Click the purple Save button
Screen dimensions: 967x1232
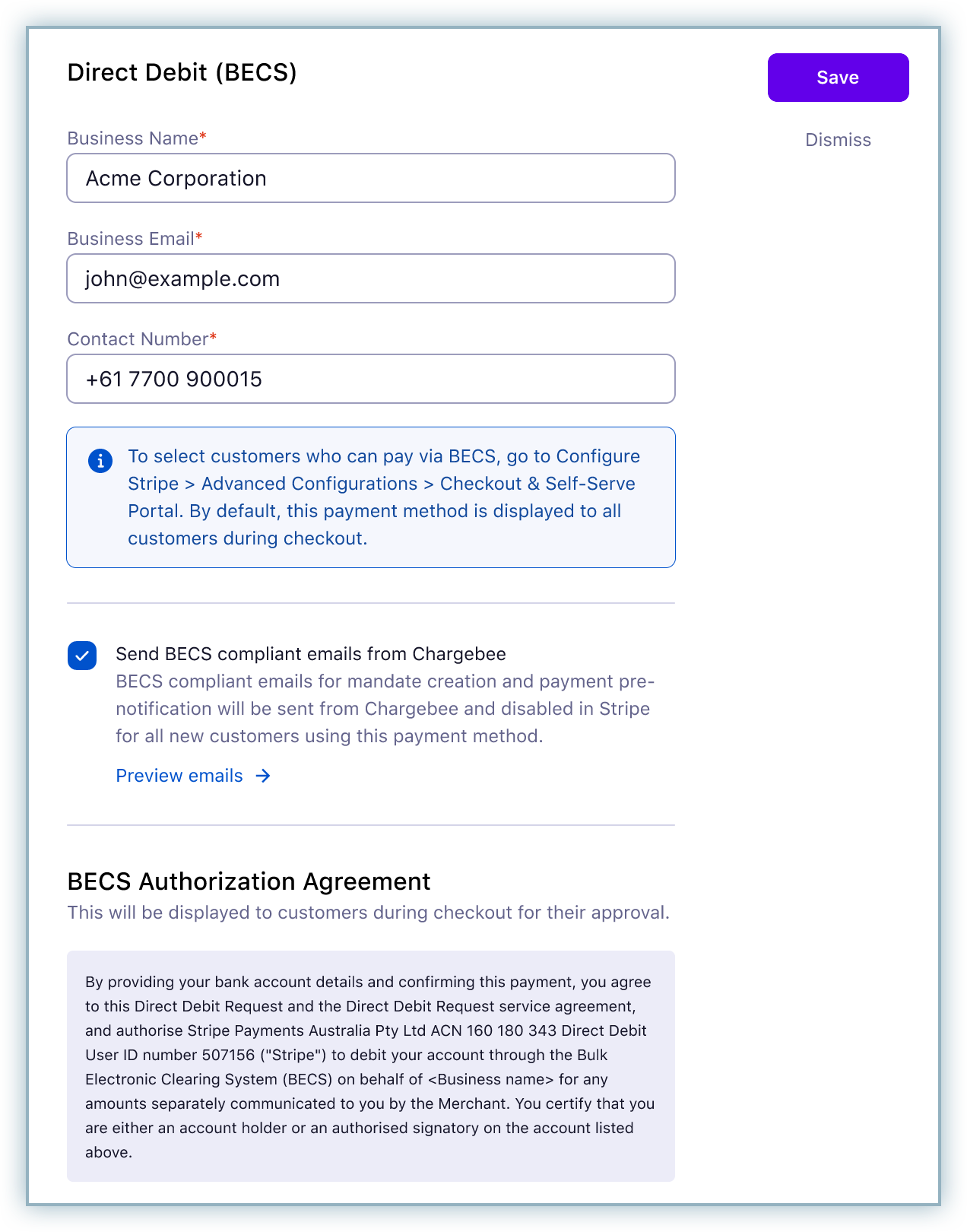838,78
